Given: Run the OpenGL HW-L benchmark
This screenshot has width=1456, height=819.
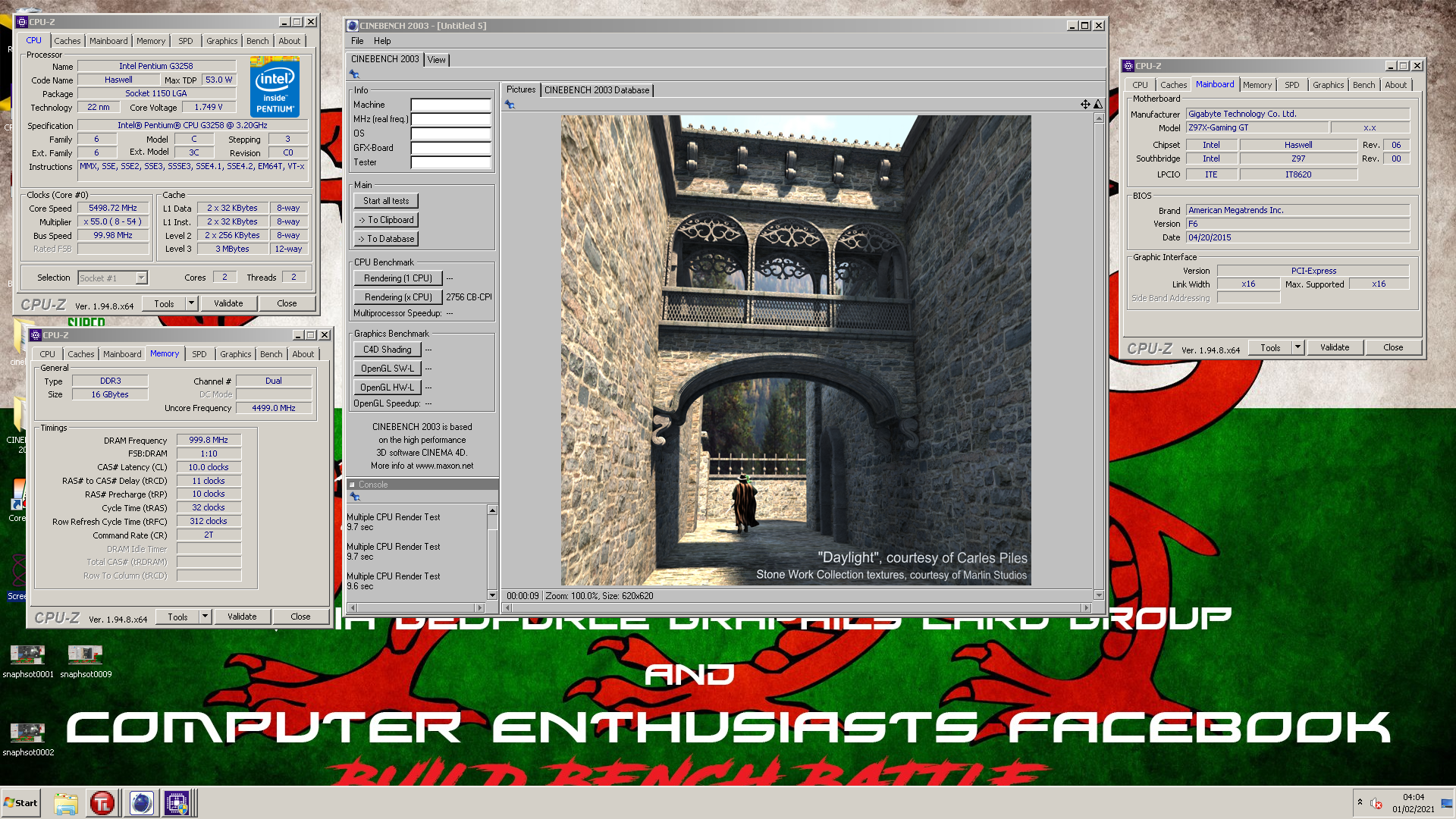Looking at the screenshot, I should coord(387,388).
